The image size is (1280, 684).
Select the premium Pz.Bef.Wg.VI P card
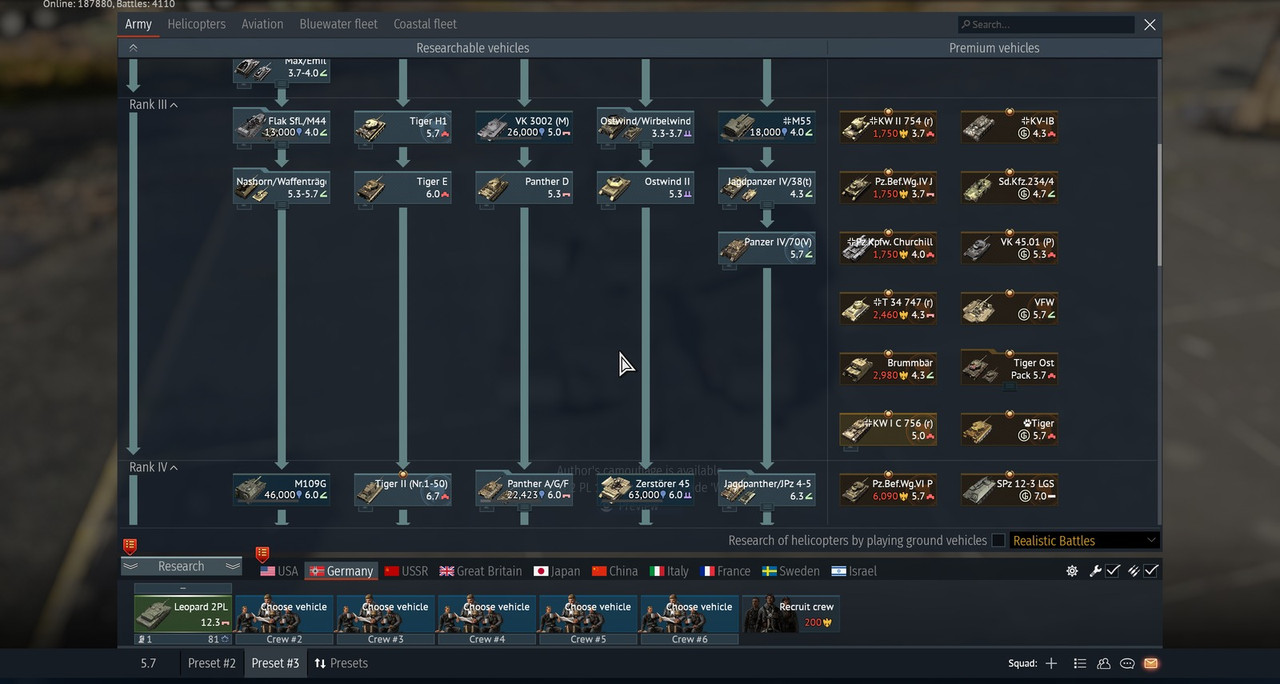pyautogui.click(x=888, y=489)
